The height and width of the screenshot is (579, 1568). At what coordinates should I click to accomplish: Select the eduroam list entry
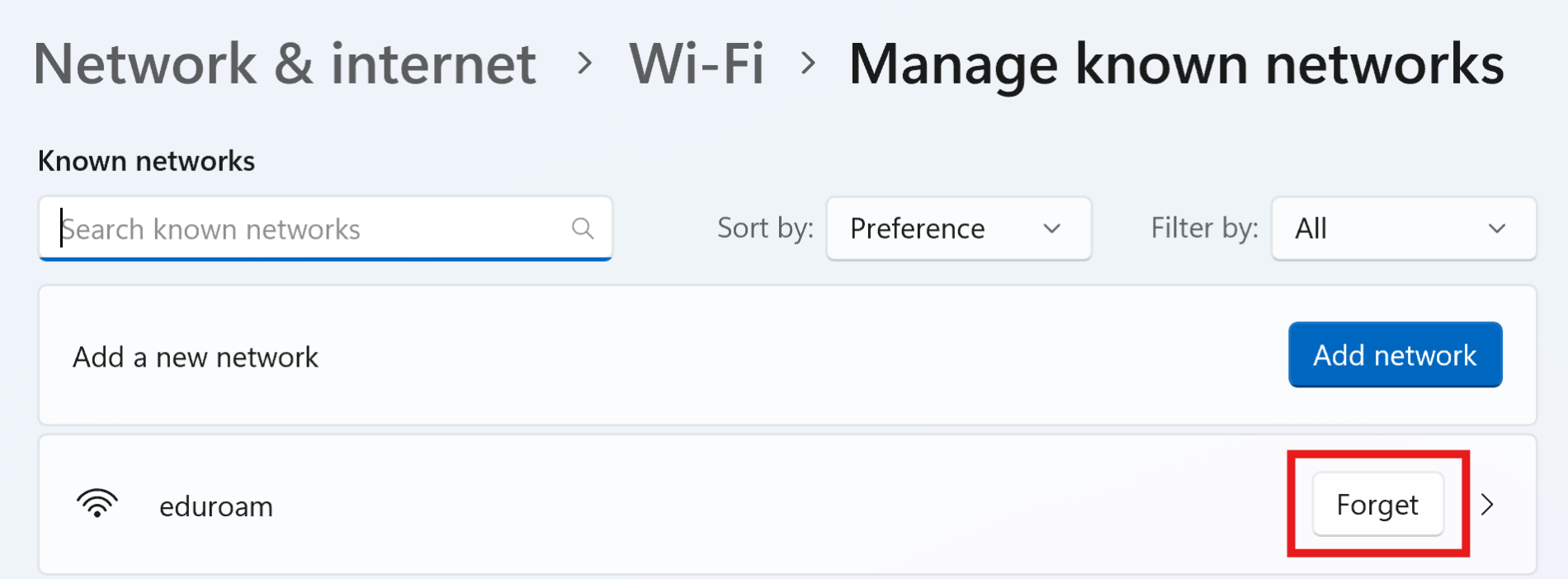578,505
